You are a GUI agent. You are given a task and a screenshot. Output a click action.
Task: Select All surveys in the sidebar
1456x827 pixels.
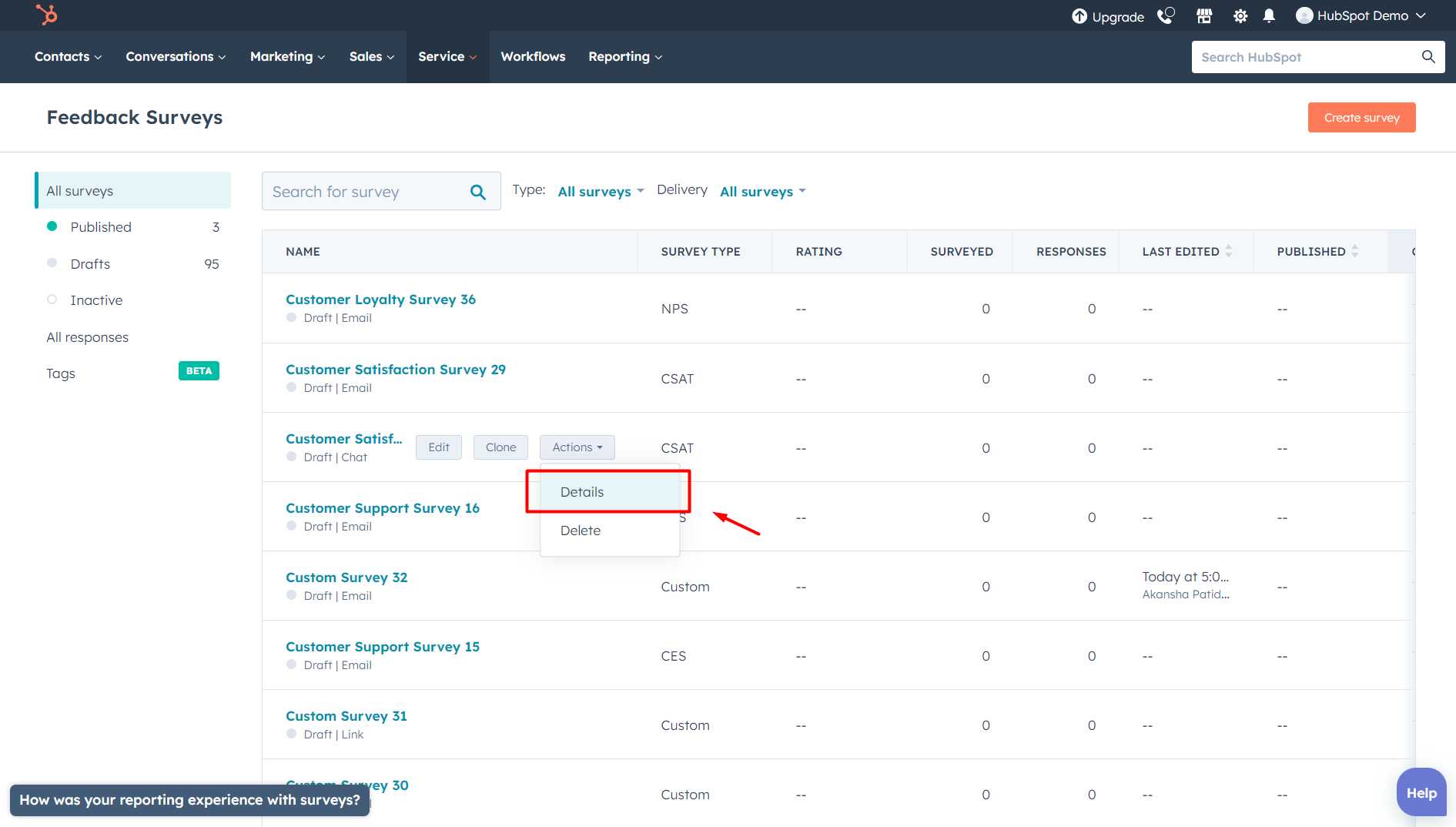point(132,190)
